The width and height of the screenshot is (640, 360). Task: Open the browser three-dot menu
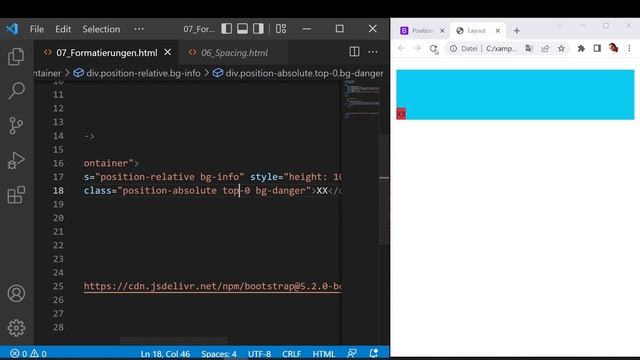629,49
